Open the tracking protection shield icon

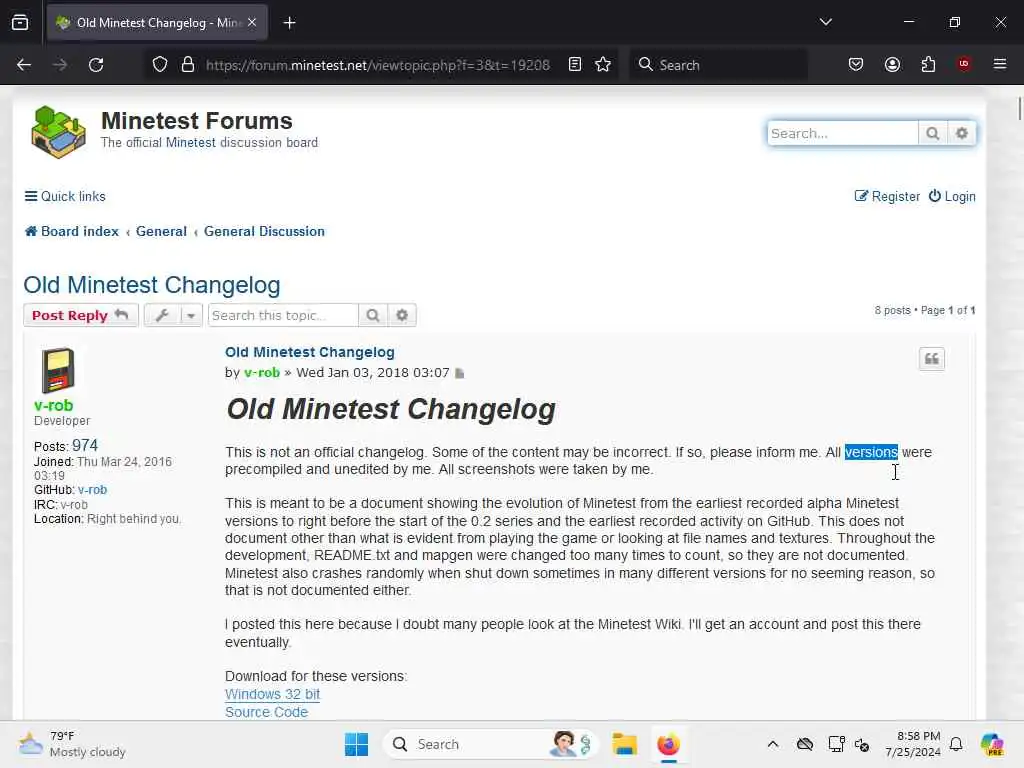160,65
